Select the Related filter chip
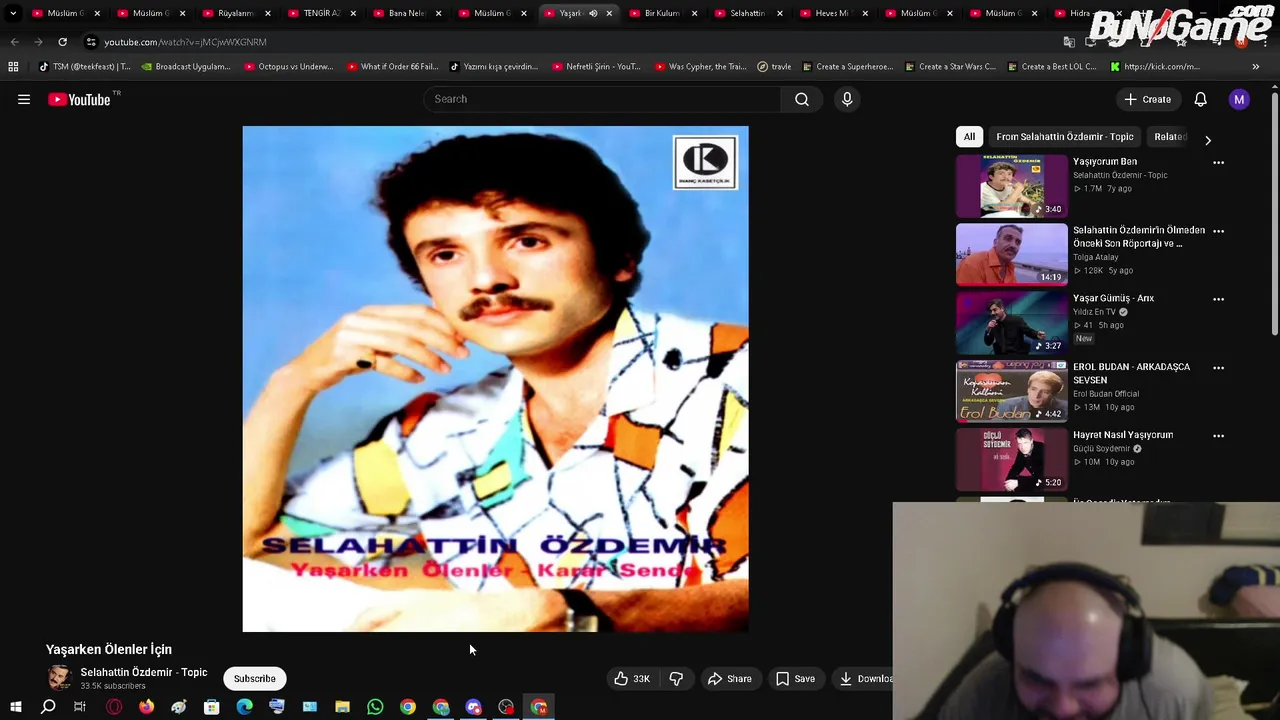The width and height of the screenshot is (1280, 720). [x=1170, y=137]
